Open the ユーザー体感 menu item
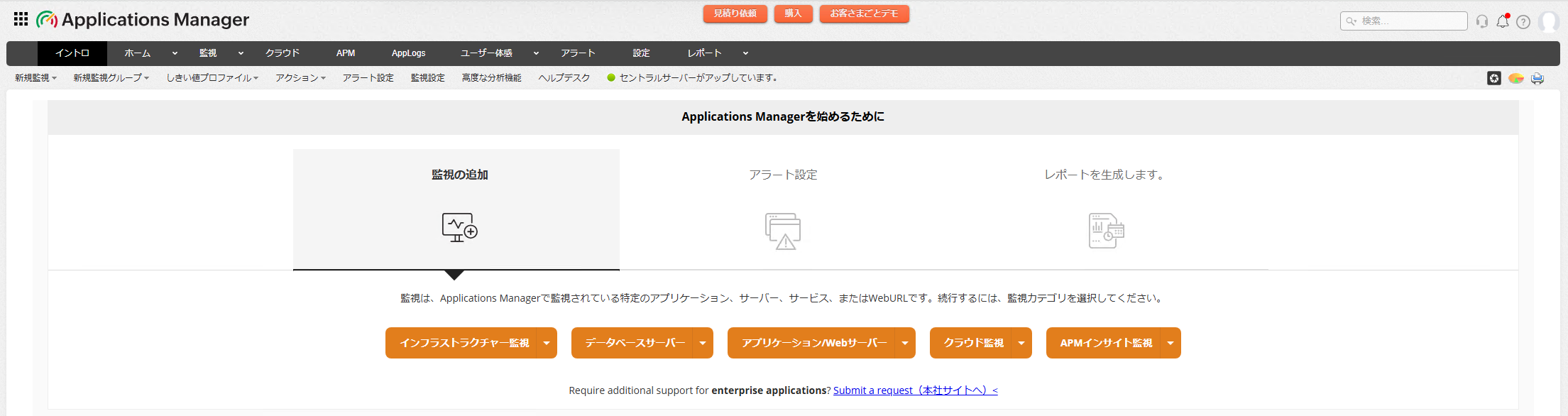1568x416 pixels. click(486, 53)
